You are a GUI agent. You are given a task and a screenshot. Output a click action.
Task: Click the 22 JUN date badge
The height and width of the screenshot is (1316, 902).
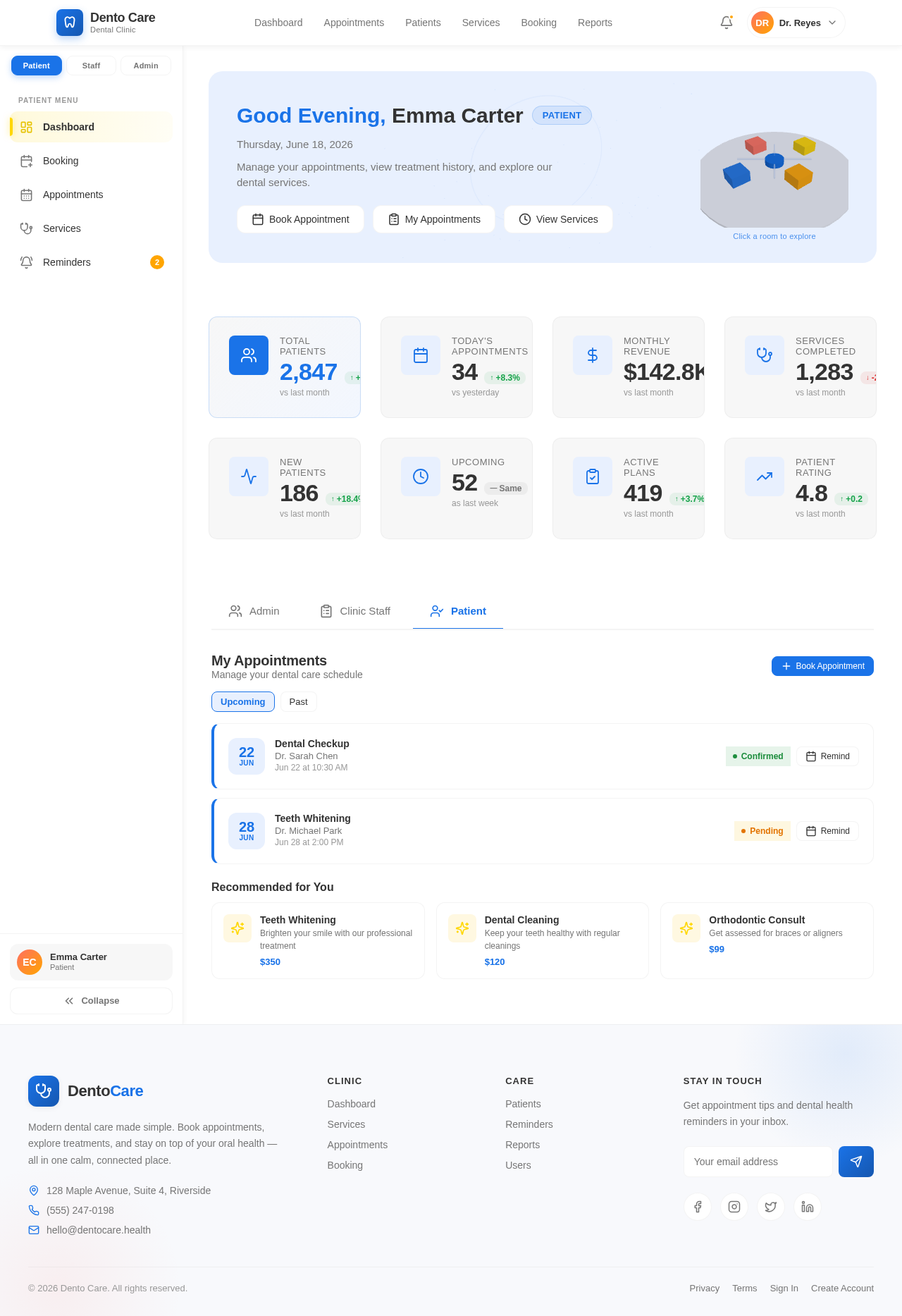(247, 756)
